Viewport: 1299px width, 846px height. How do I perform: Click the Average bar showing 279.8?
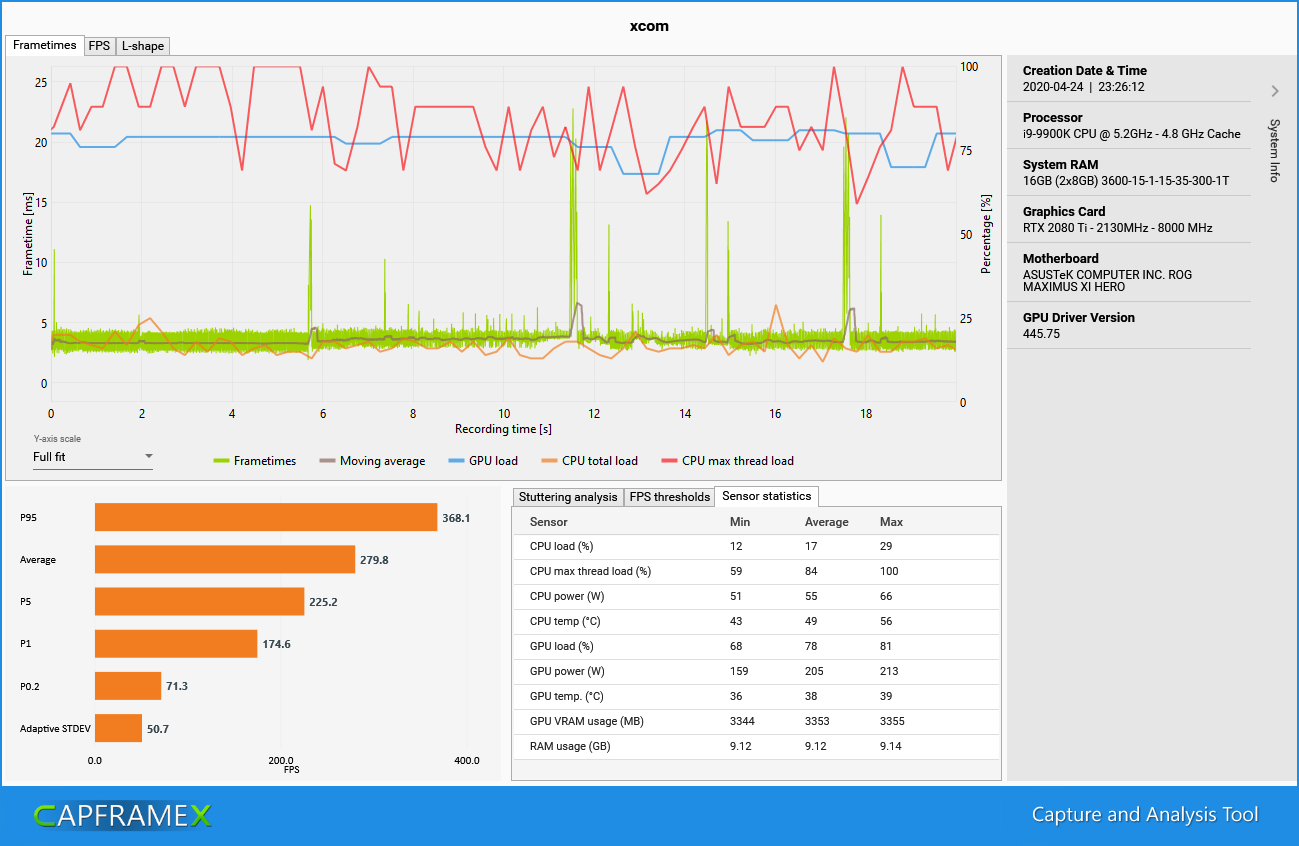pos(225,559)
